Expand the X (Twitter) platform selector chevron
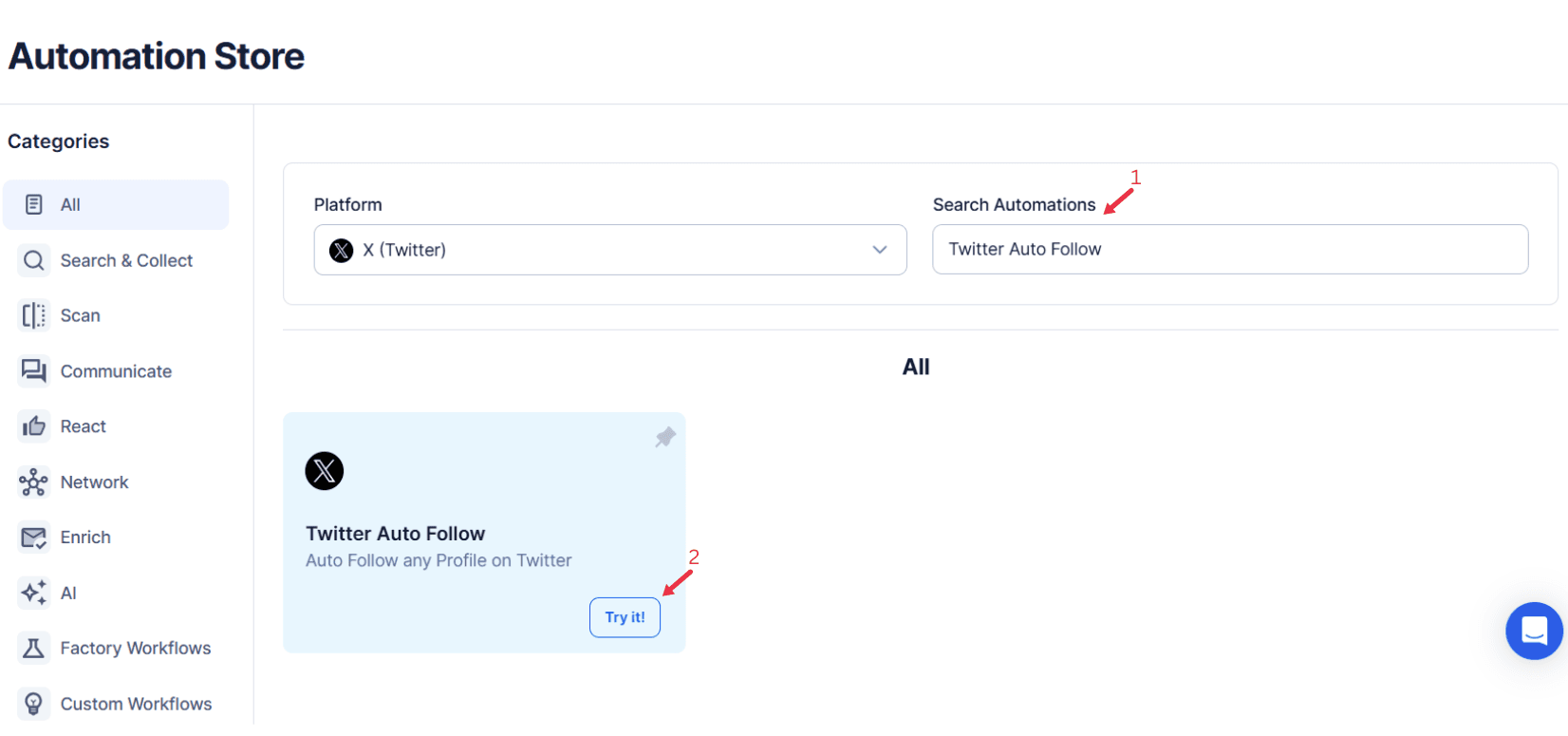The width and height of the screenshot is (1568, 736). click(x=878, y=250)
